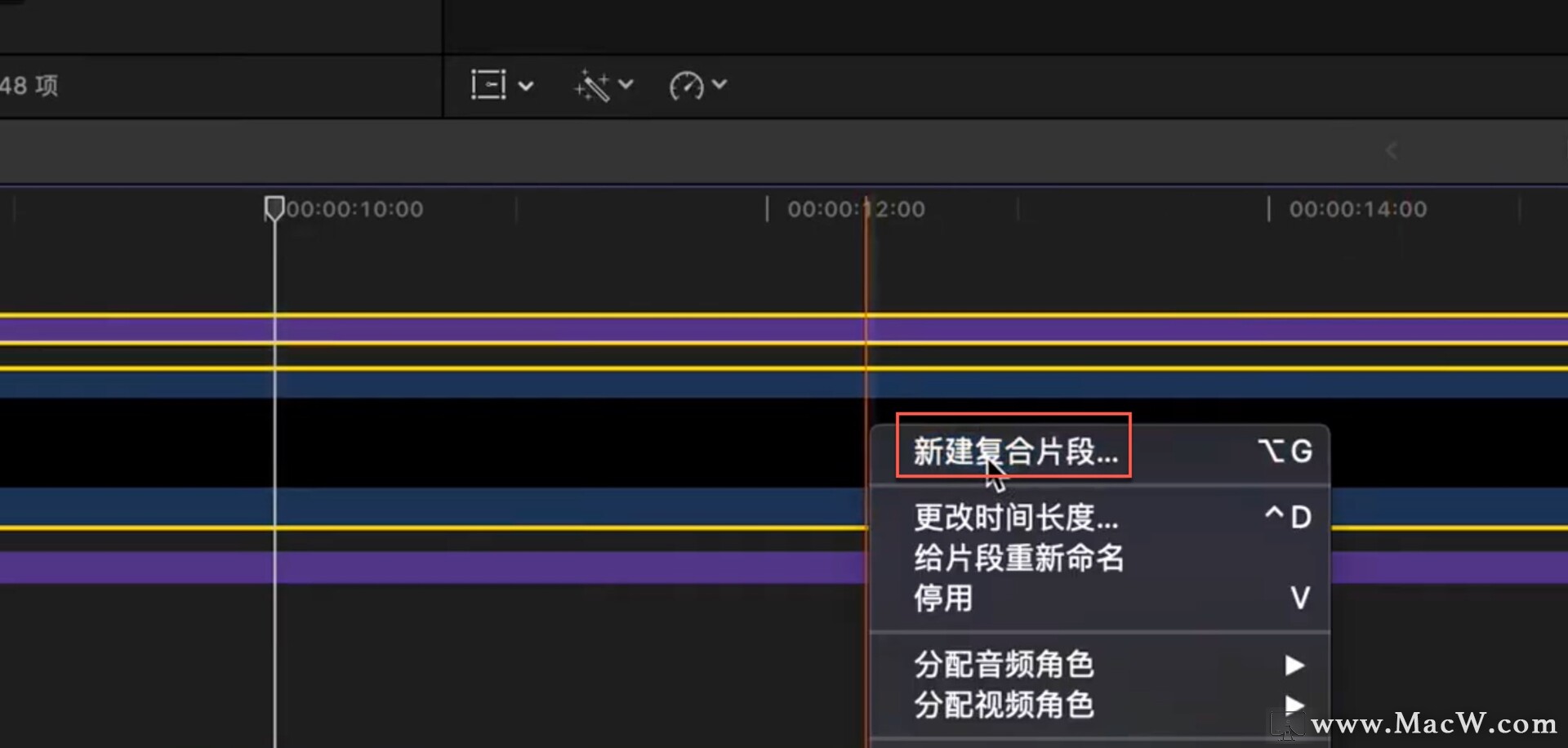Click the 00:00:14:00 ruler timecode
The width and height of the screenshot is (1568, 748).
[x=1358, y=209]
